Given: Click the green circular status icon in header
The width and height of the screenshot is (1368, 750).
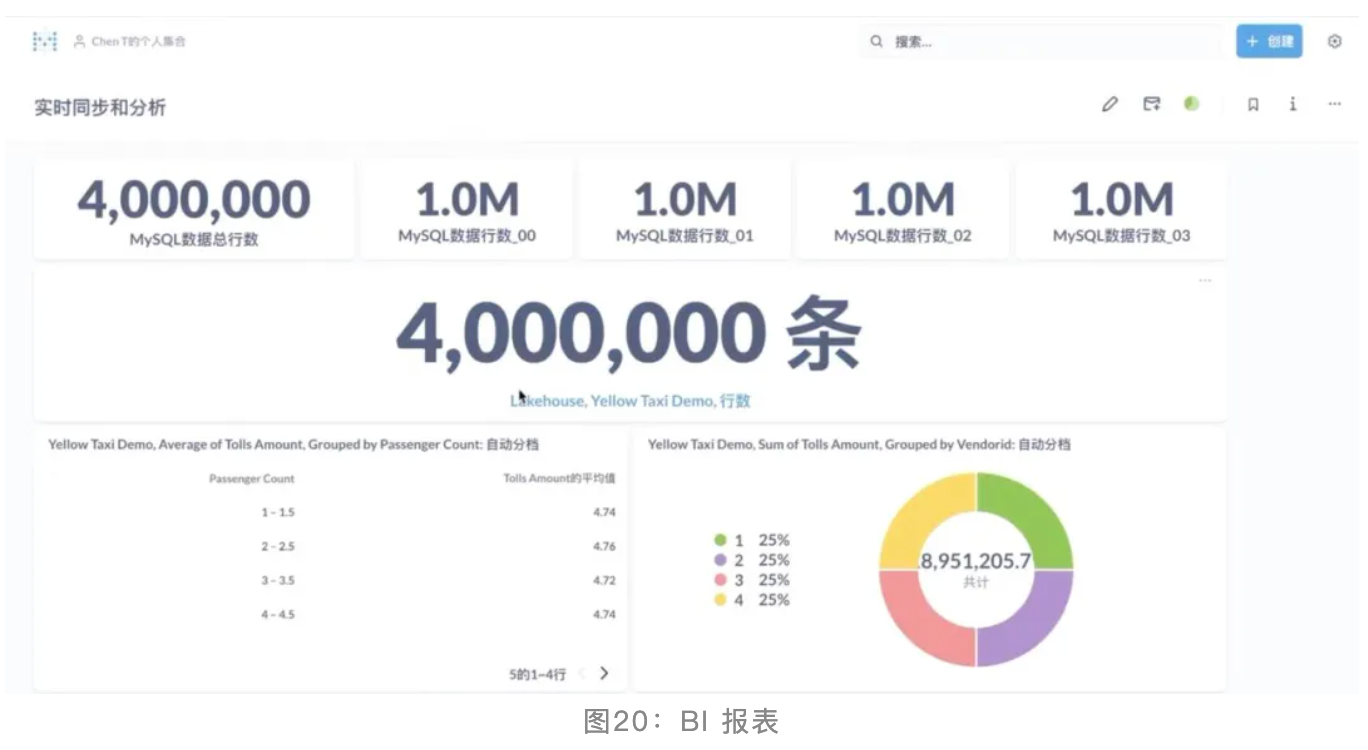Looking at the screenshot, I should click(1191, 103).
